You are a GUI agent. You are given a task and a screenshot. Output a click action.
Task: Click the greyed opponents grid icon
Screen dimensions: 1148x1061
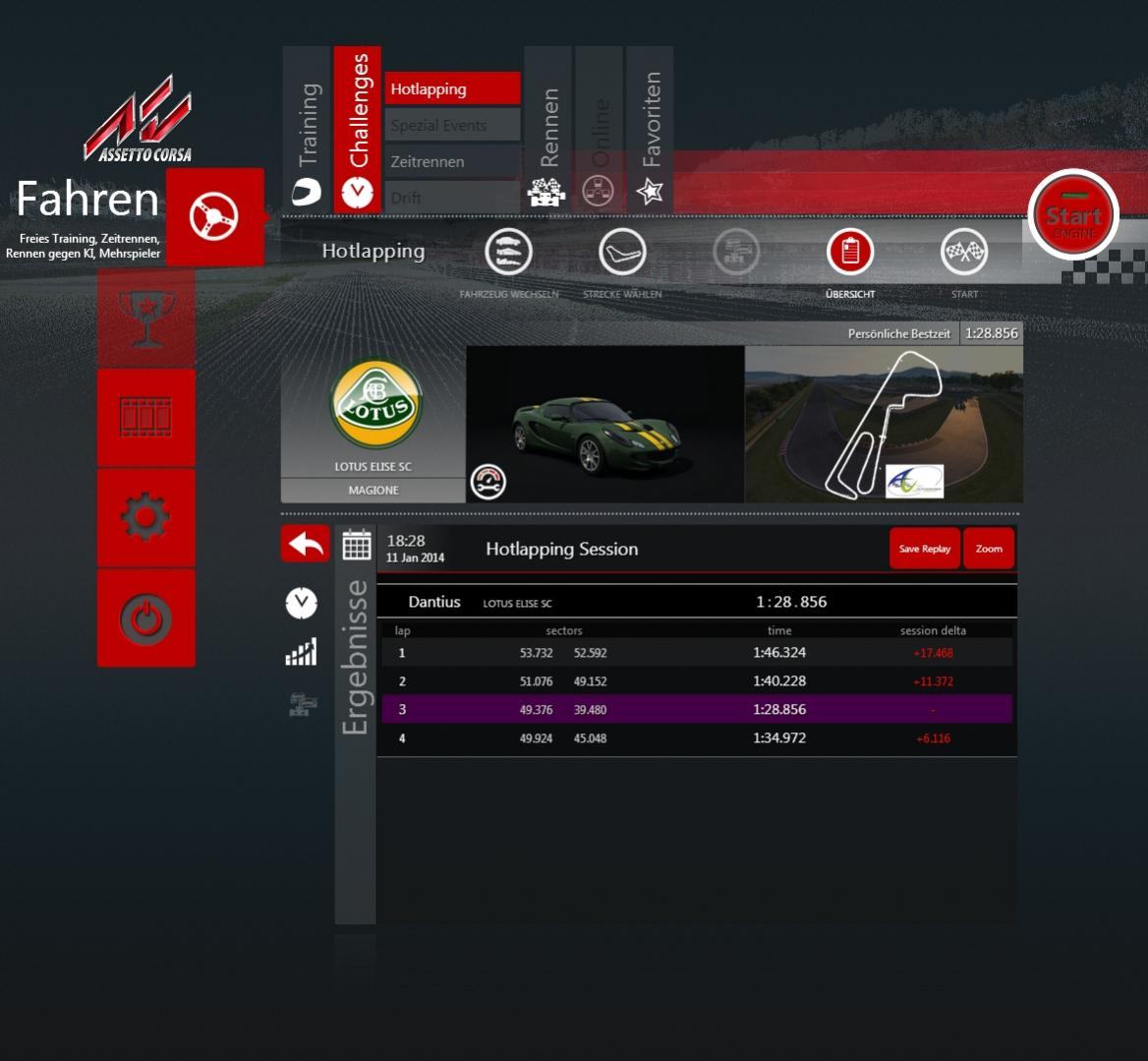(x=736, y=252)
